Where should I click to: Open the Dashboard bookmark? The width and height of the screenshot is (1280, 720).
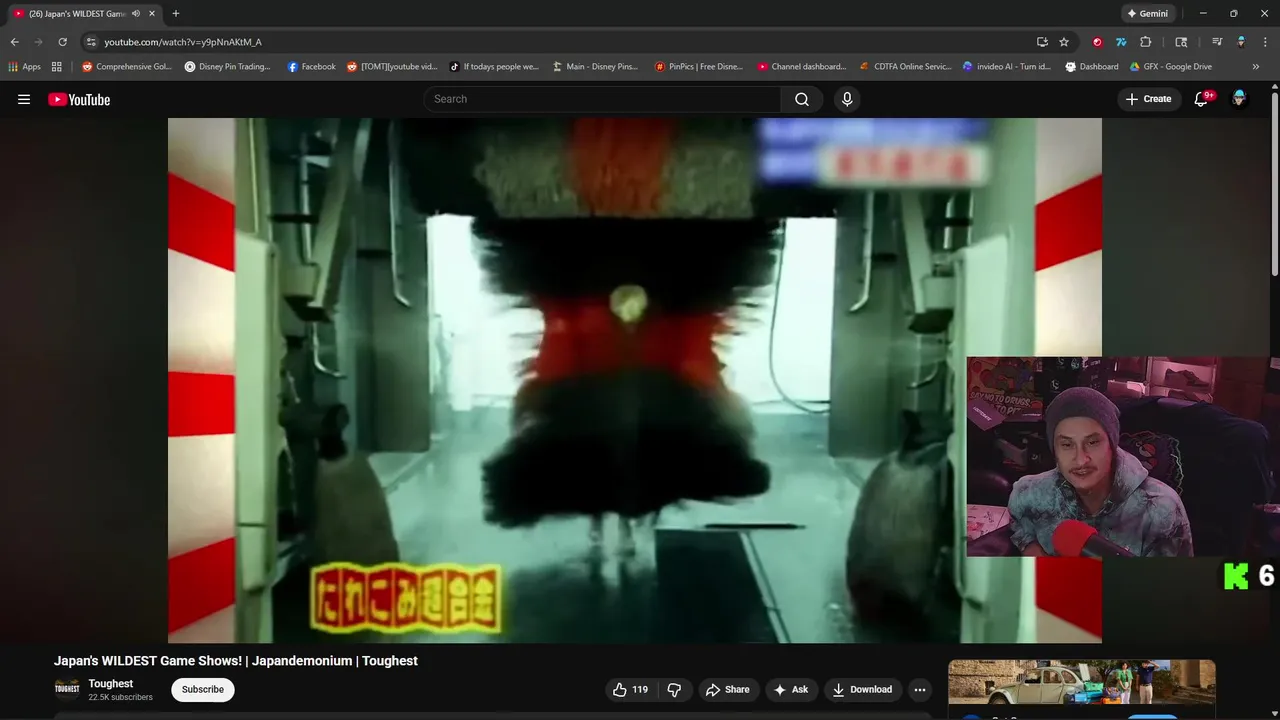point(1092,67)
